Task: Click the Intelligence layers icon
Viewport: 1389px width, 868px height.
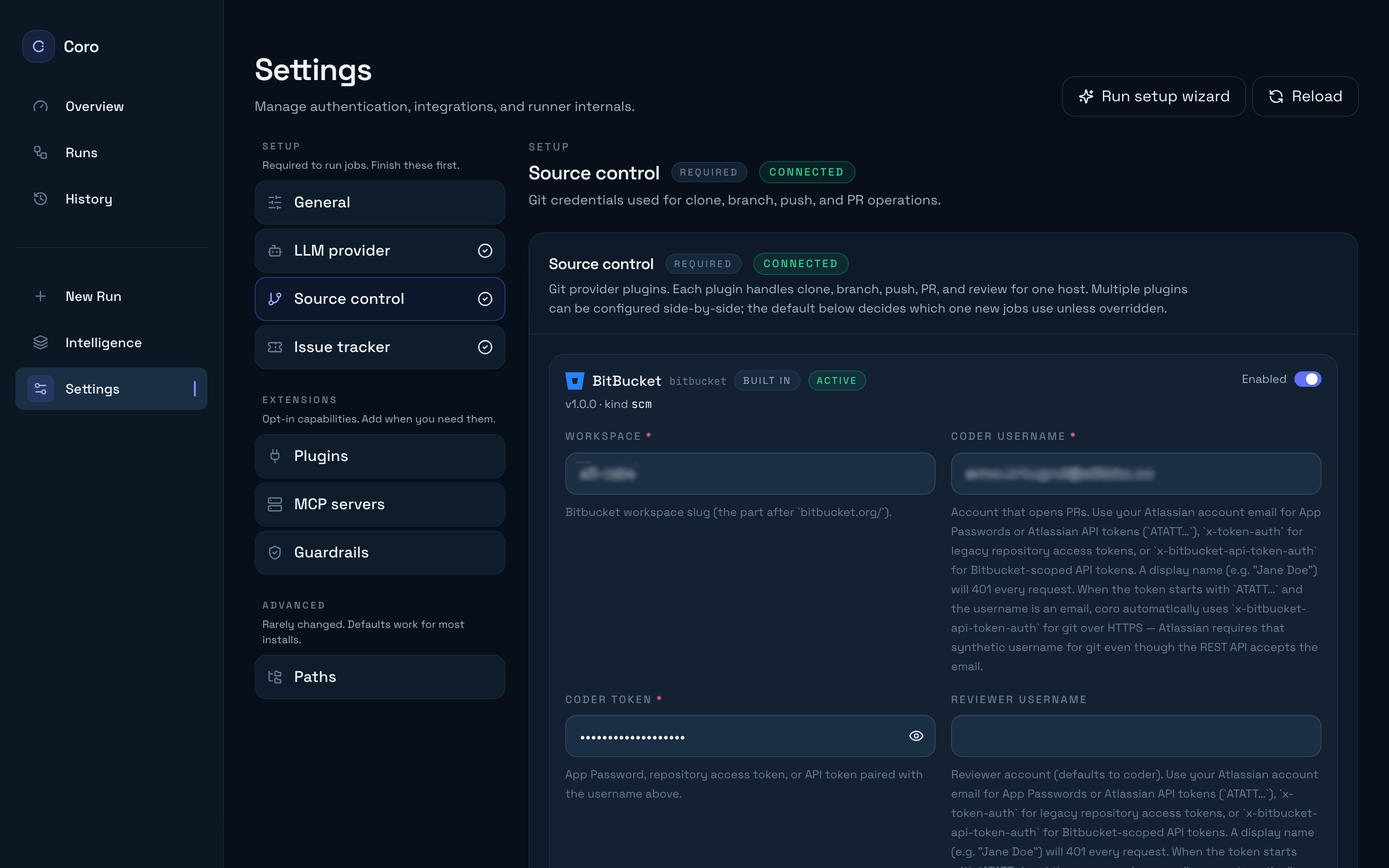Action: click(40, 343)
